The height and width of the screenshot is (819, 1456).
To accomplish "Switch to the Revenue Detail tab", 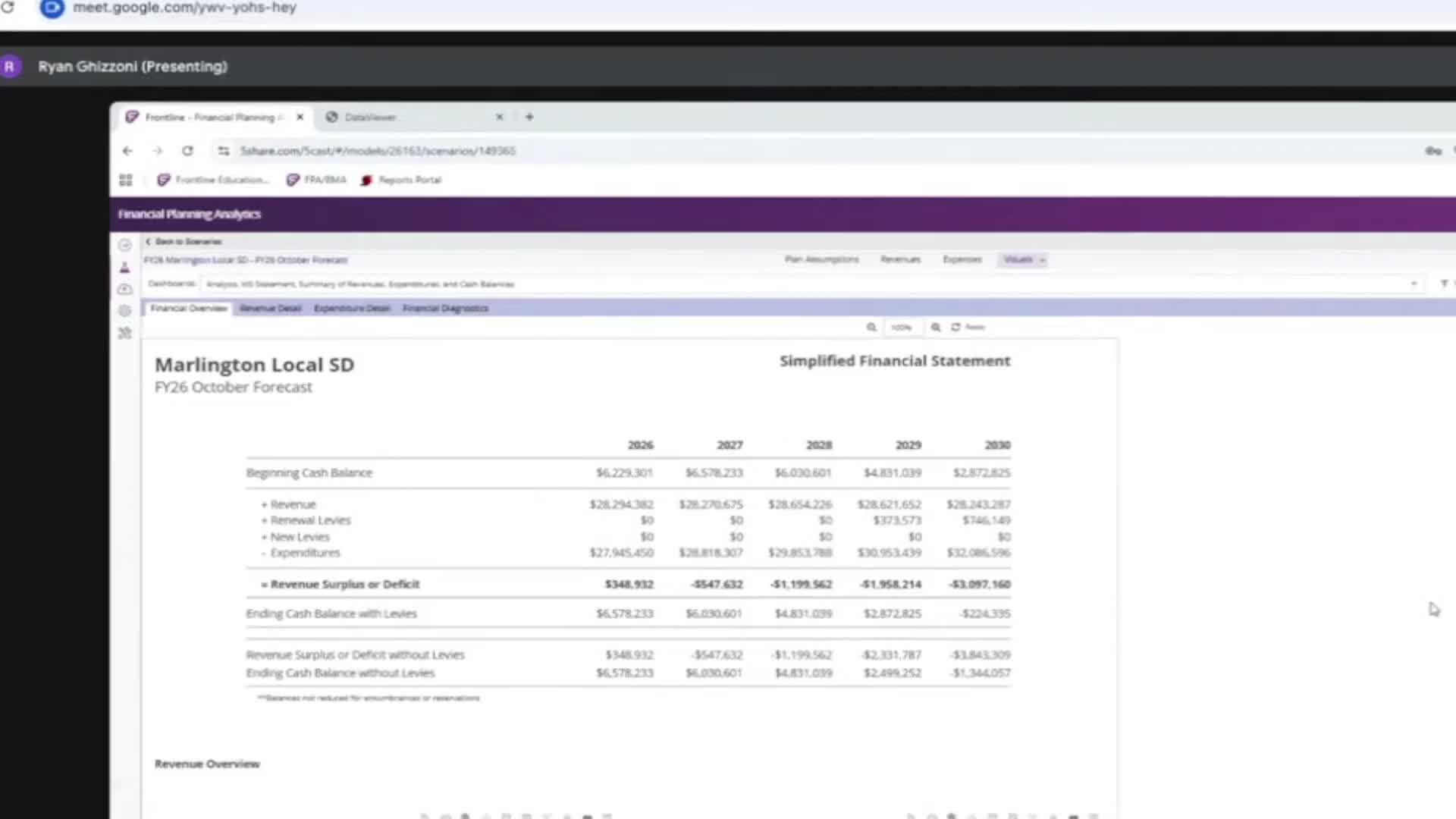I will click(270, 308).
